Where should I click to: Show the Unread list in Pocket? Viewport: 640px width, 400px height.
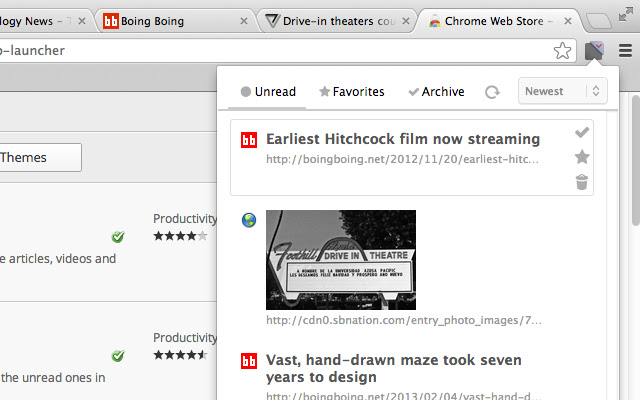tap(268, 92)
